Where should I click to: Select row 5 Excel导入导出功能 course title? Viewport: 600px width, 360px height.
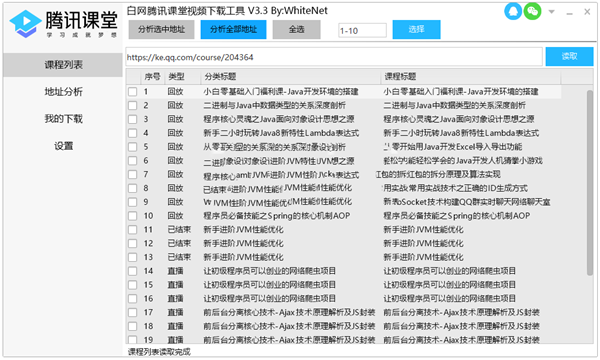tap(453, 147)
